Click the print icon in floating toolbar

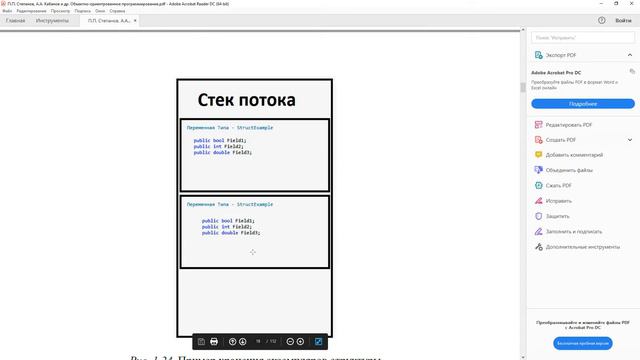[214, 342]
